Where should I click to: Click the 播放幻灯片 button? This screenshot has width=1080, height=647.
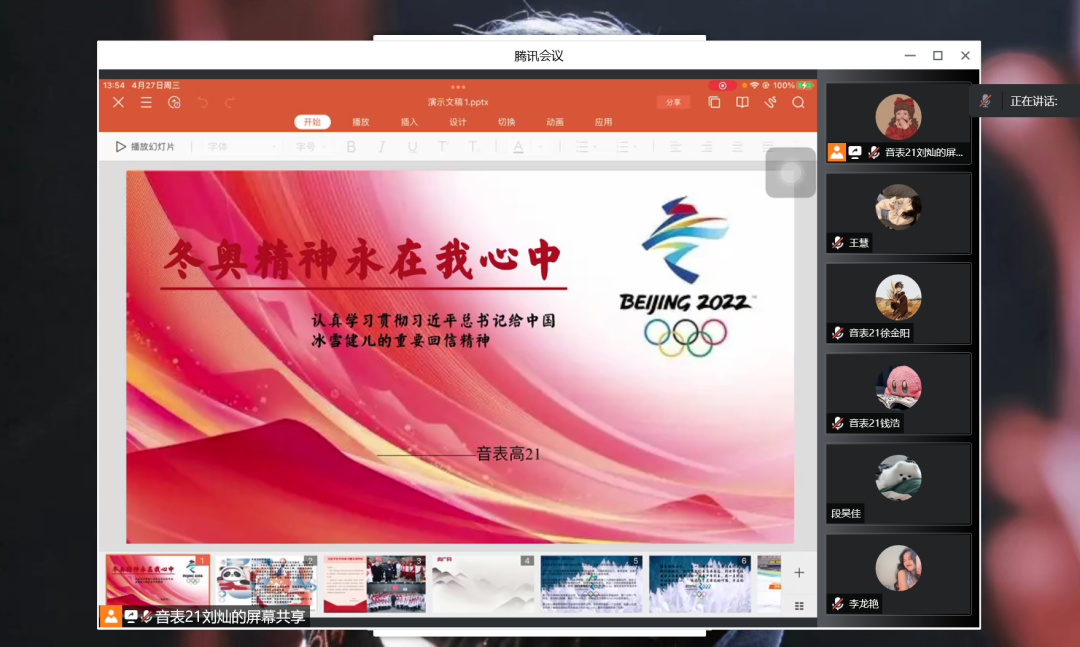(145, 147)
